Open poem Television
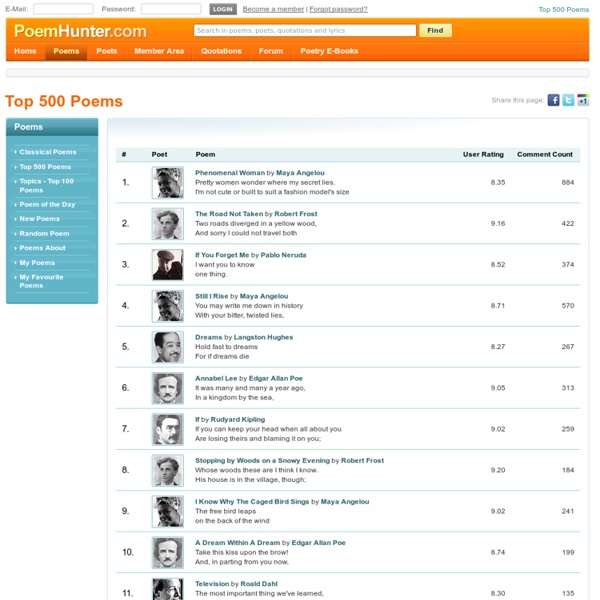 click(x=212, y=584)
